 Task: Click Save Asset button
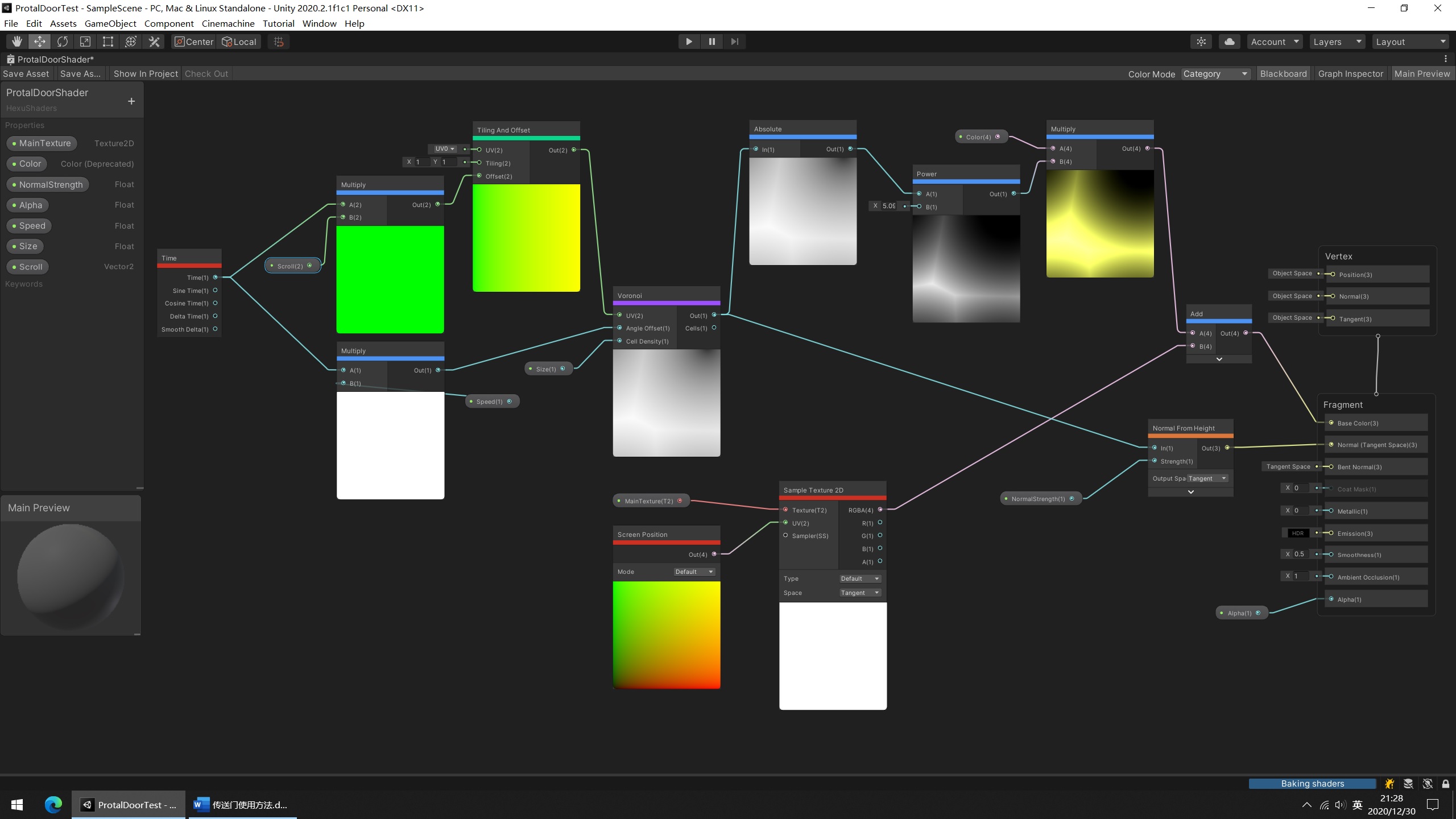point(26,74)
